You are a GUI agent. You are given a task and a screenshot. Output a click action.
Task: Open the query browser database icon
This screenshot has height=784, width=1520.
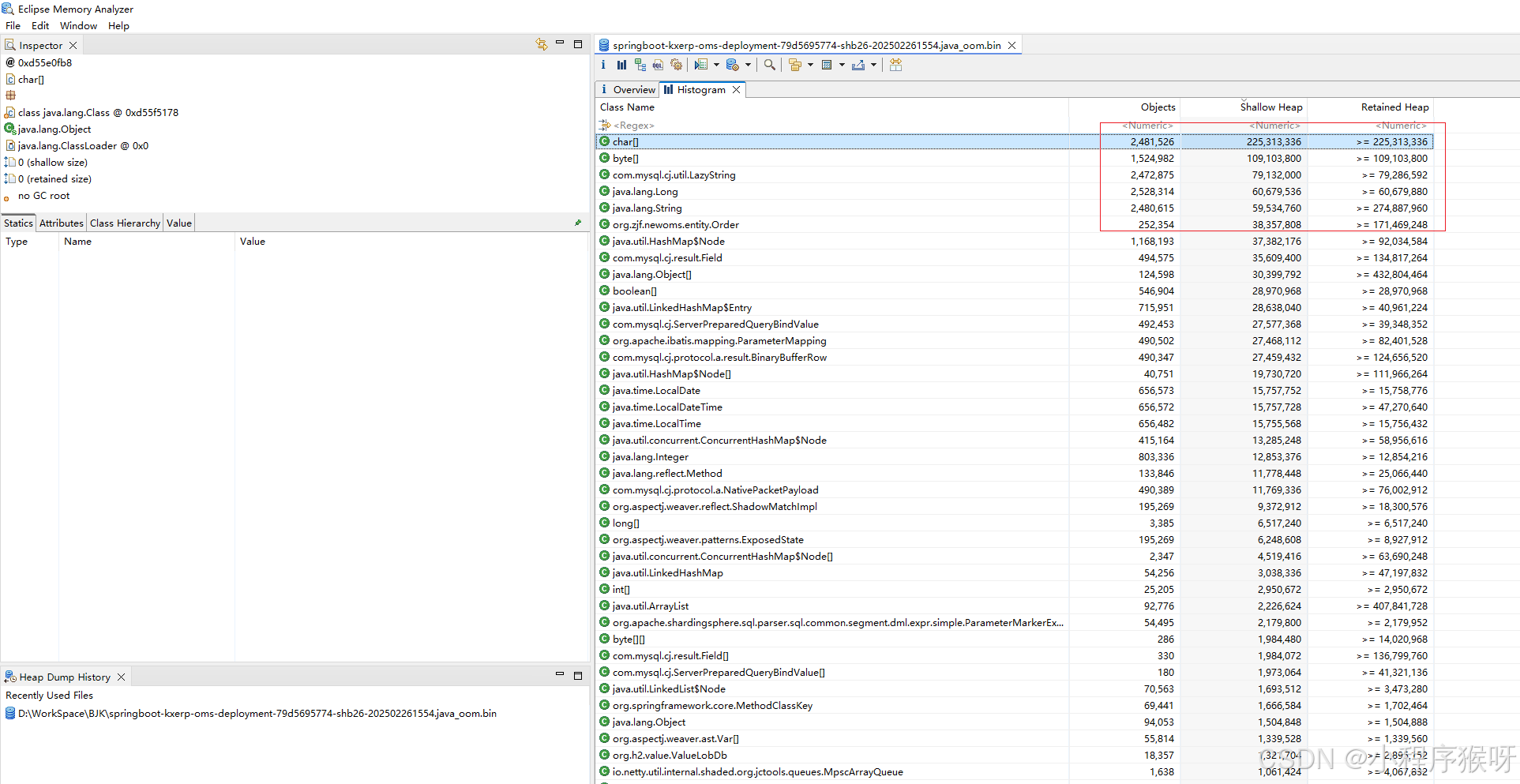[732, 65]
